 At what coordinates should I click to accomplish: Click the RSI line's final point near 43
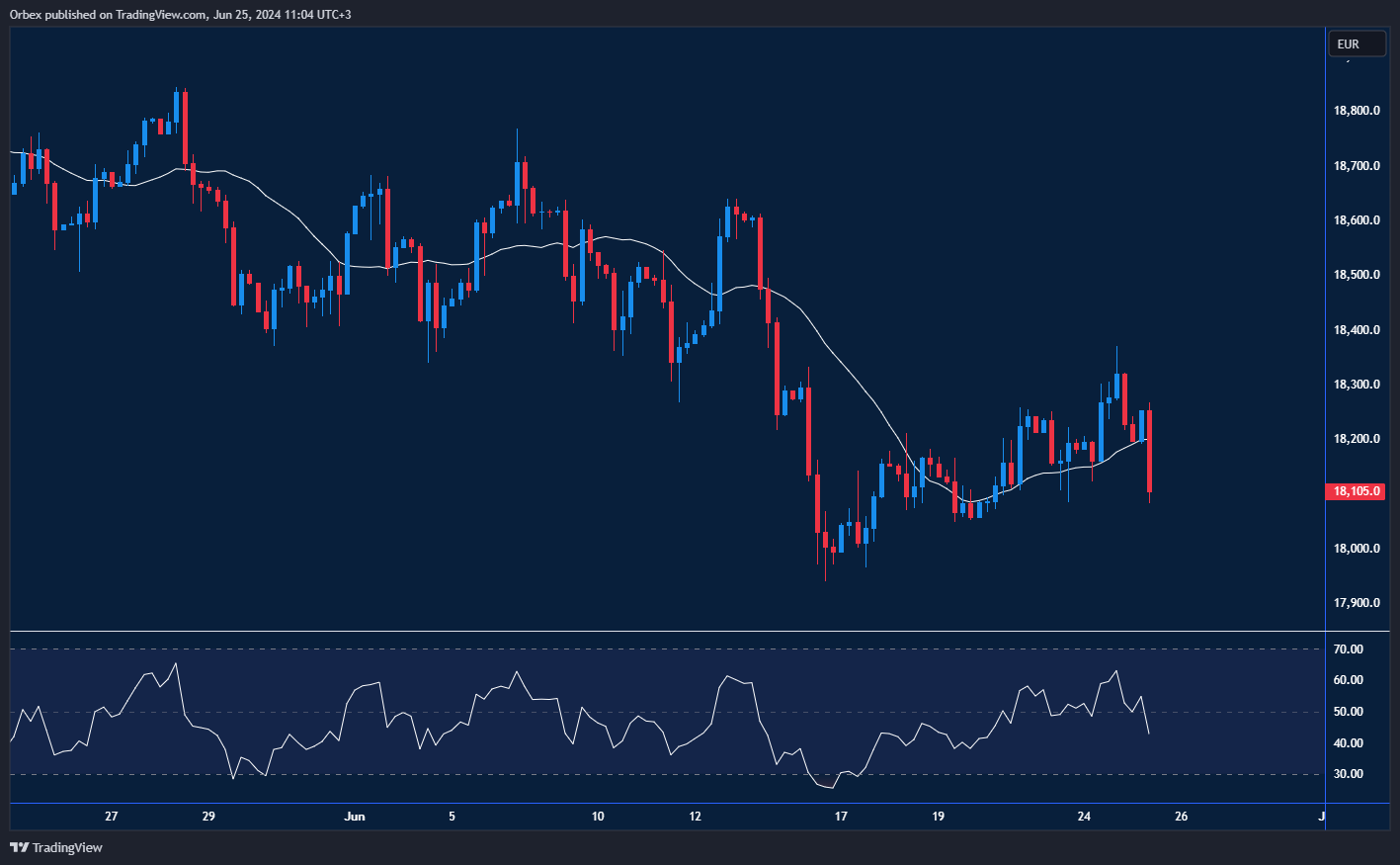(x=1148, y=733)
